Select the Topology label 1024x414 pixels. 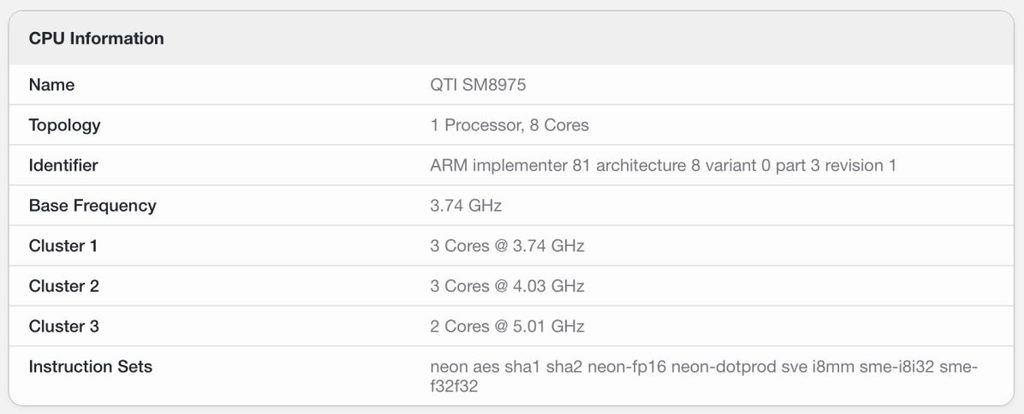click(x=65, y=125)
